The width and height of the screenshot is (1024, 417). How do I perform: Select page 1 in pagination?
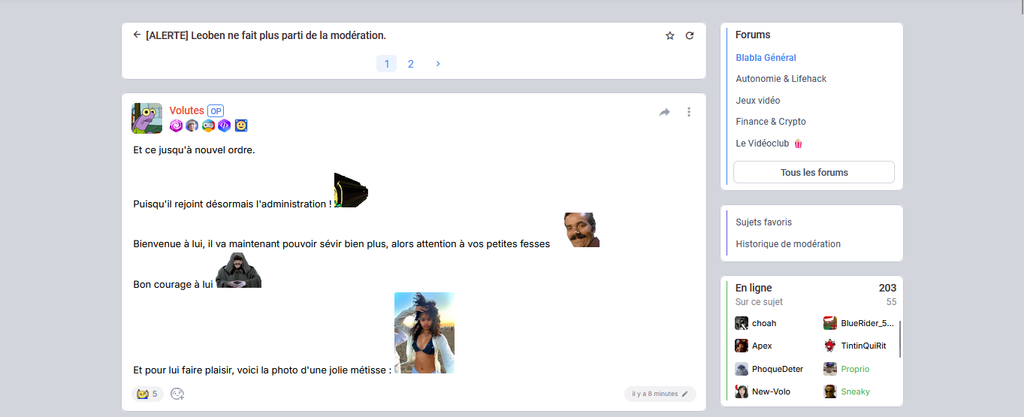tap(386, 64)
